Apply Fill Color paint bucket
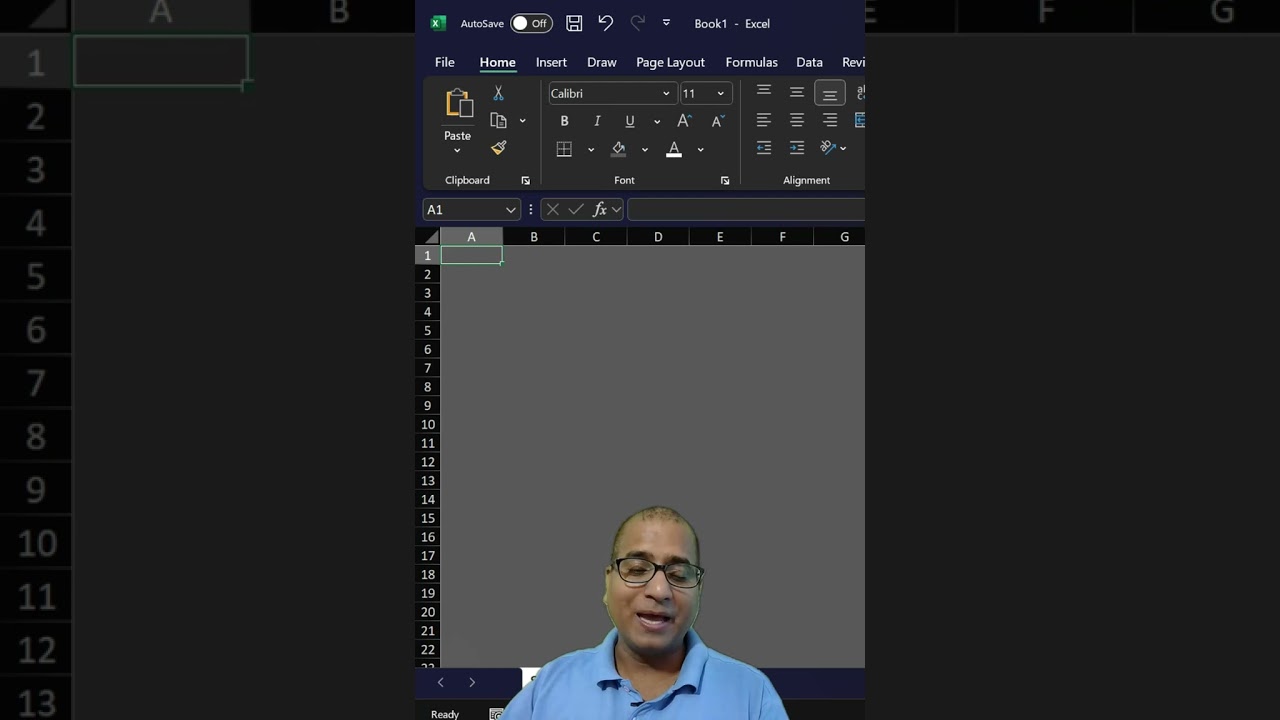The height and width of the screenshot is (720, 1280). (619, 149)
